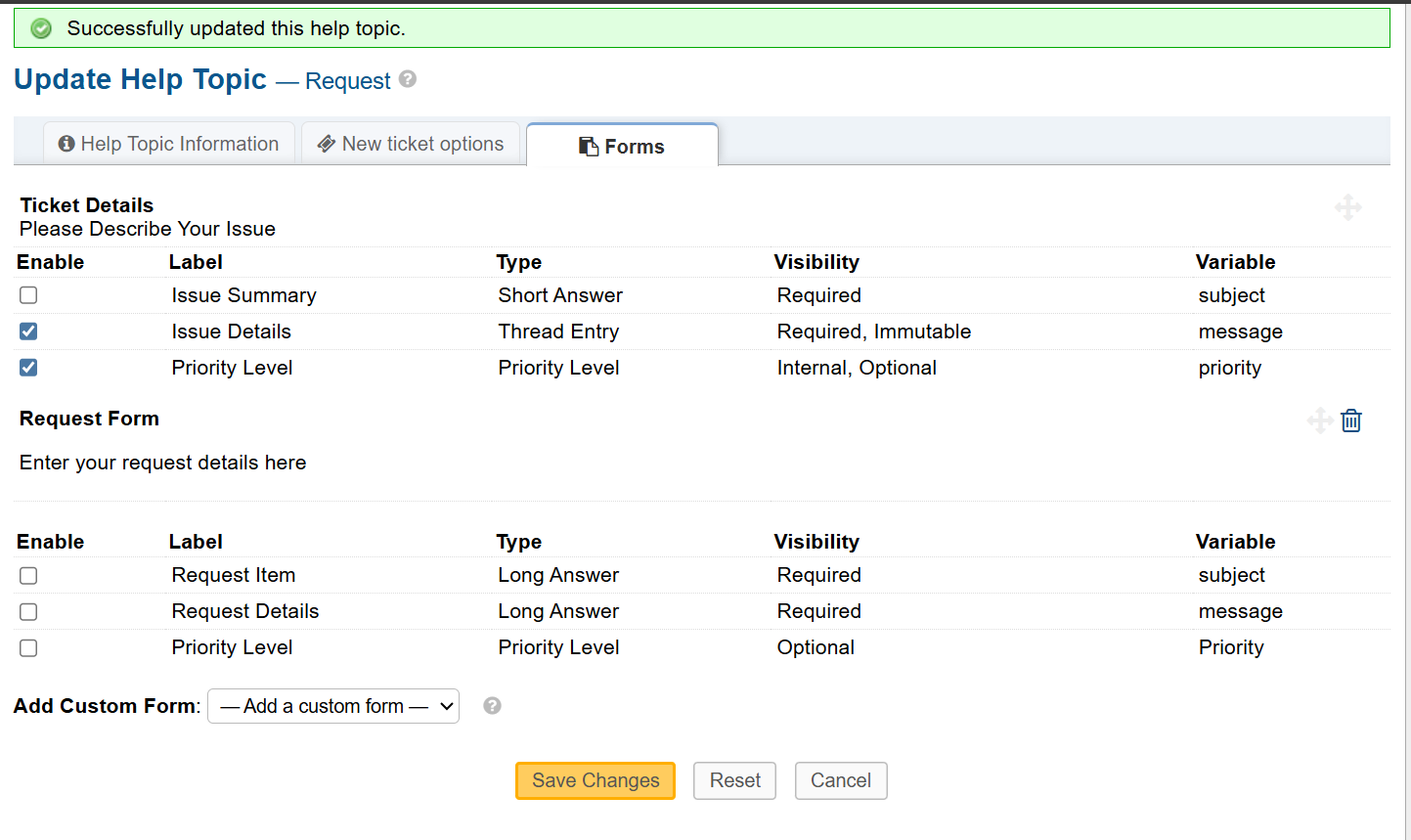Viewport: 1411px width, 840px height.
Task: Select the Forms tab
Action: [x=622, y=147]
